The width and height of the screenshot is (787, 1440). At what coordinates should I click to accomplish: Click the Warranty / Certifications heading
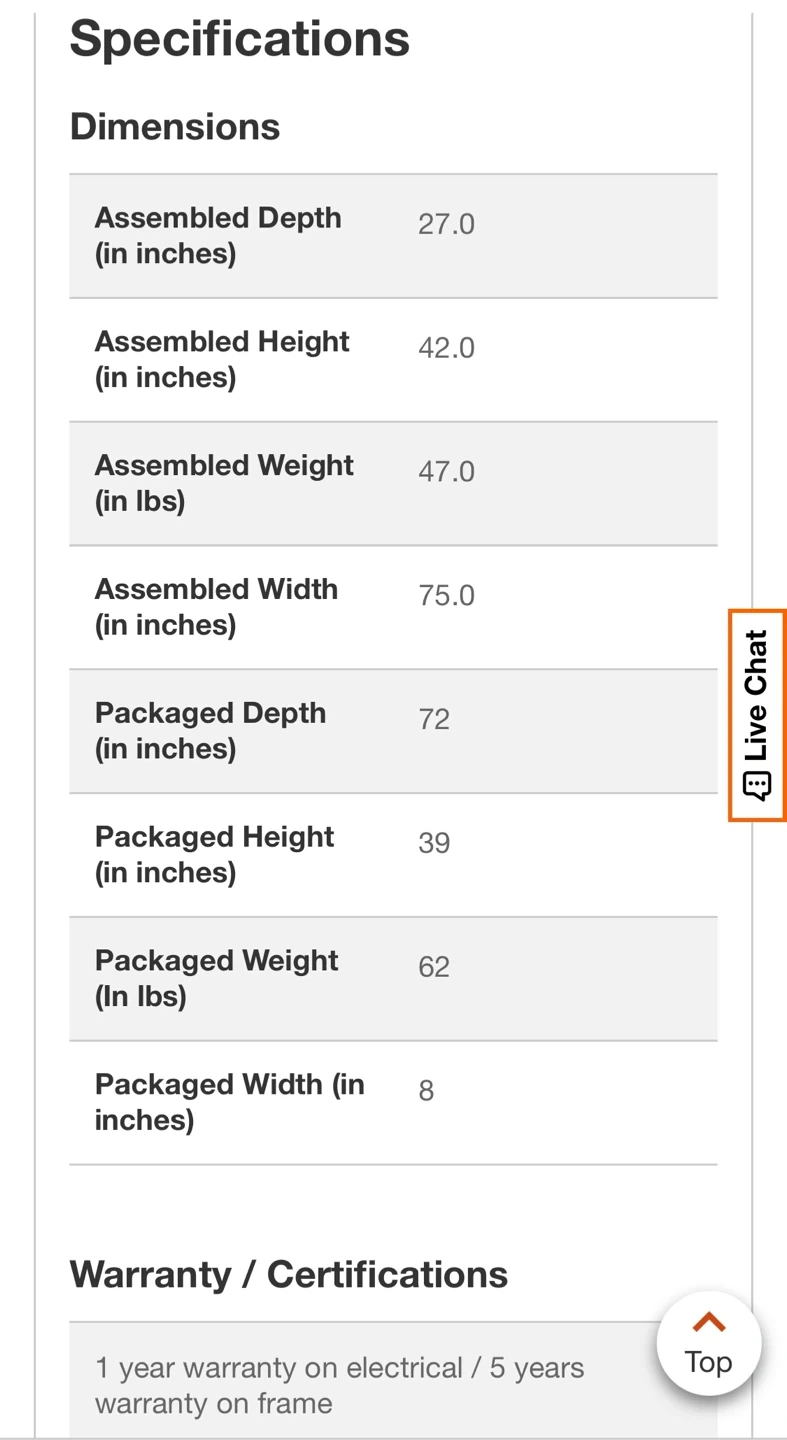[x=288, y=1275]
